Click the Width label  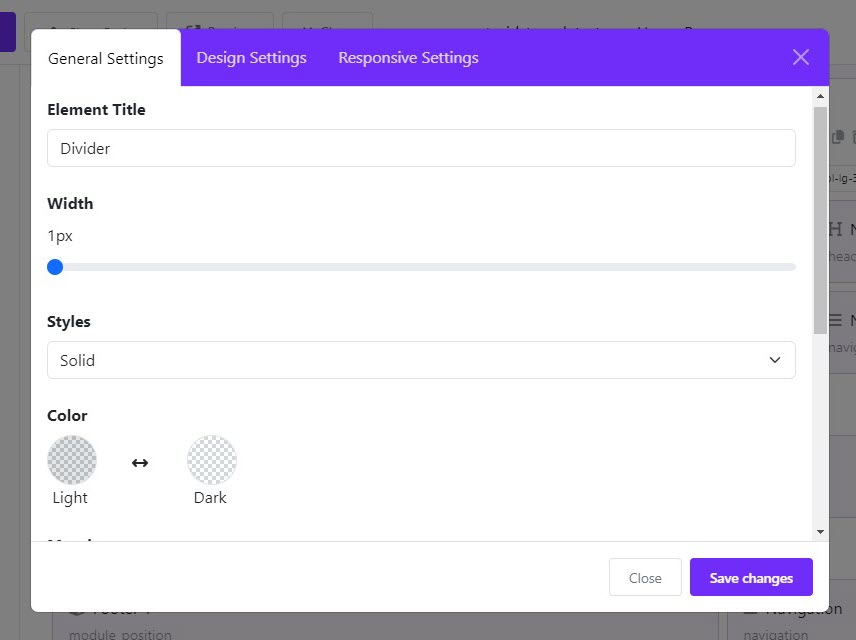point(70,204)
